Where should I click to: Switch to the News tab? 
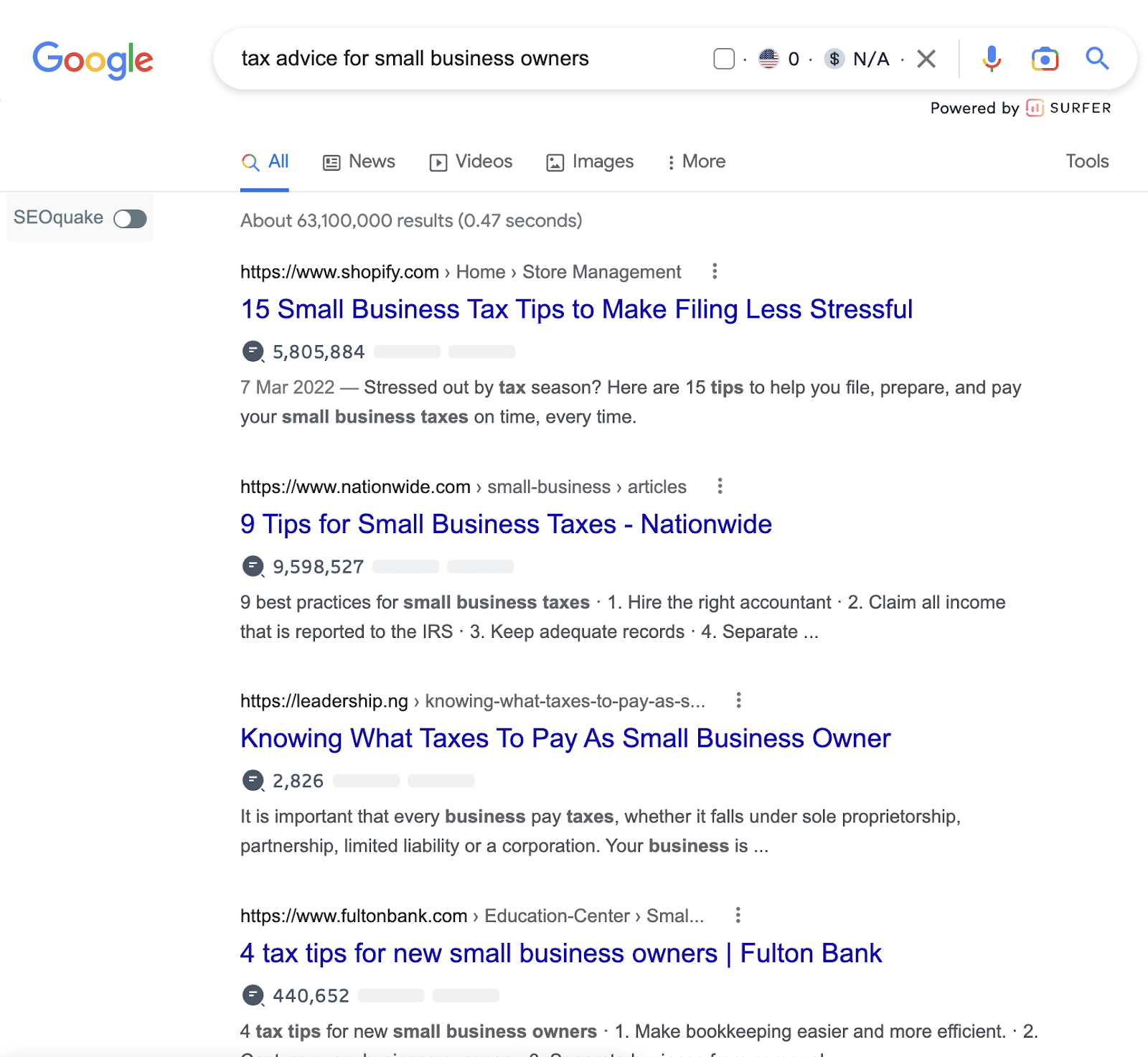point(359,162)
